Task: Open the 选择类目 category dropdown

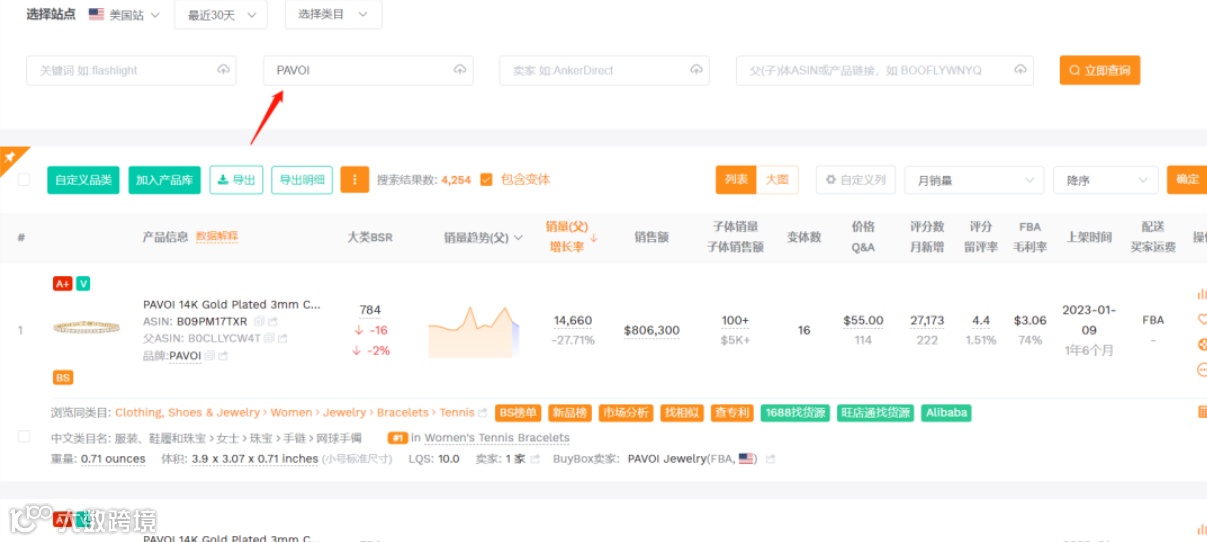Action: coord(333,14)
